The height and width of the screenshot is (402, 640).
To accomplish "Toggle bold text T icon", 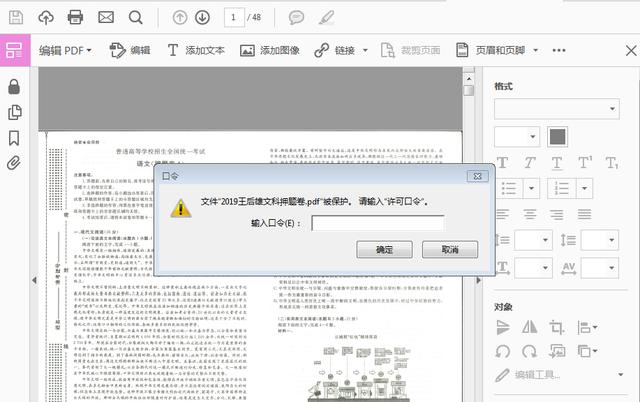I will (x=502, y=162).
